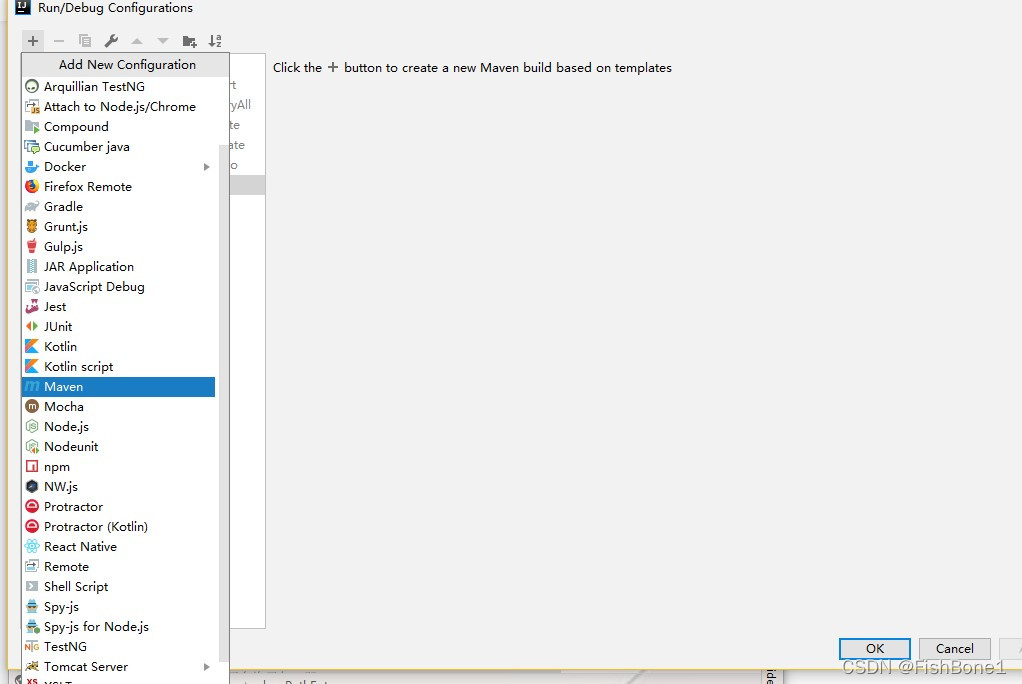1022x684 pixels.
Task: Click the Tomcat Server cat icon
Action: point(32,666)
